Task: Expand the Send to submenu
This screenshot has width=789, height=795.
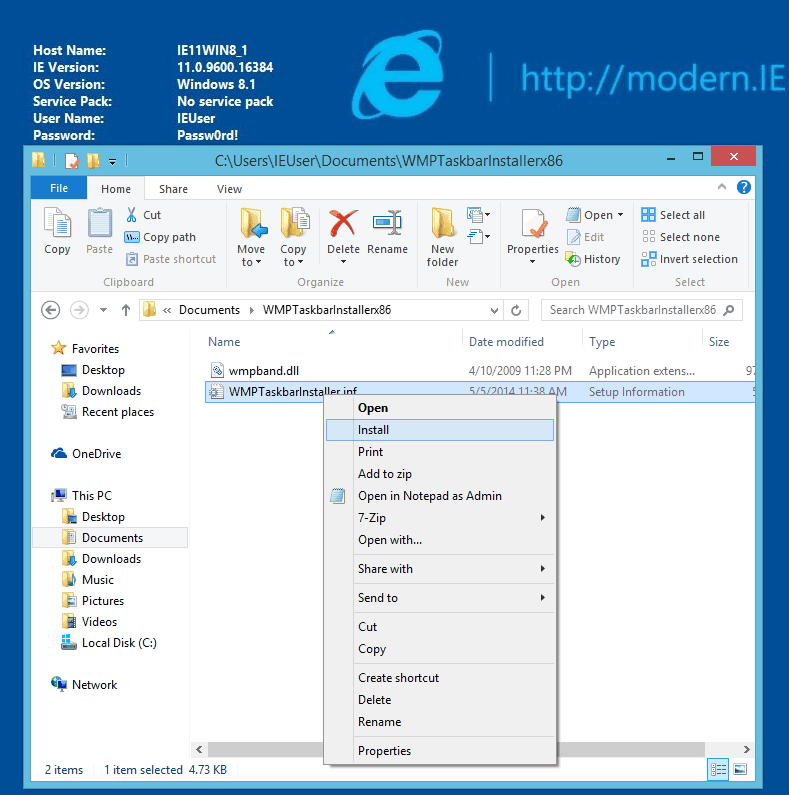Action: point(440,598)
